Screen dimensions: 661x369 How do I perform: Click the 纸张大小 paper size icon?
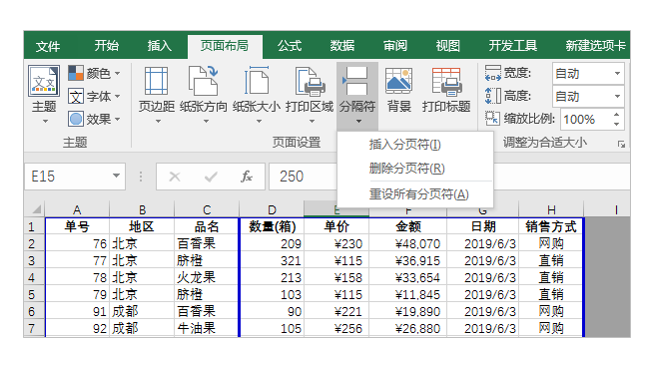click(x=256, y=81)
